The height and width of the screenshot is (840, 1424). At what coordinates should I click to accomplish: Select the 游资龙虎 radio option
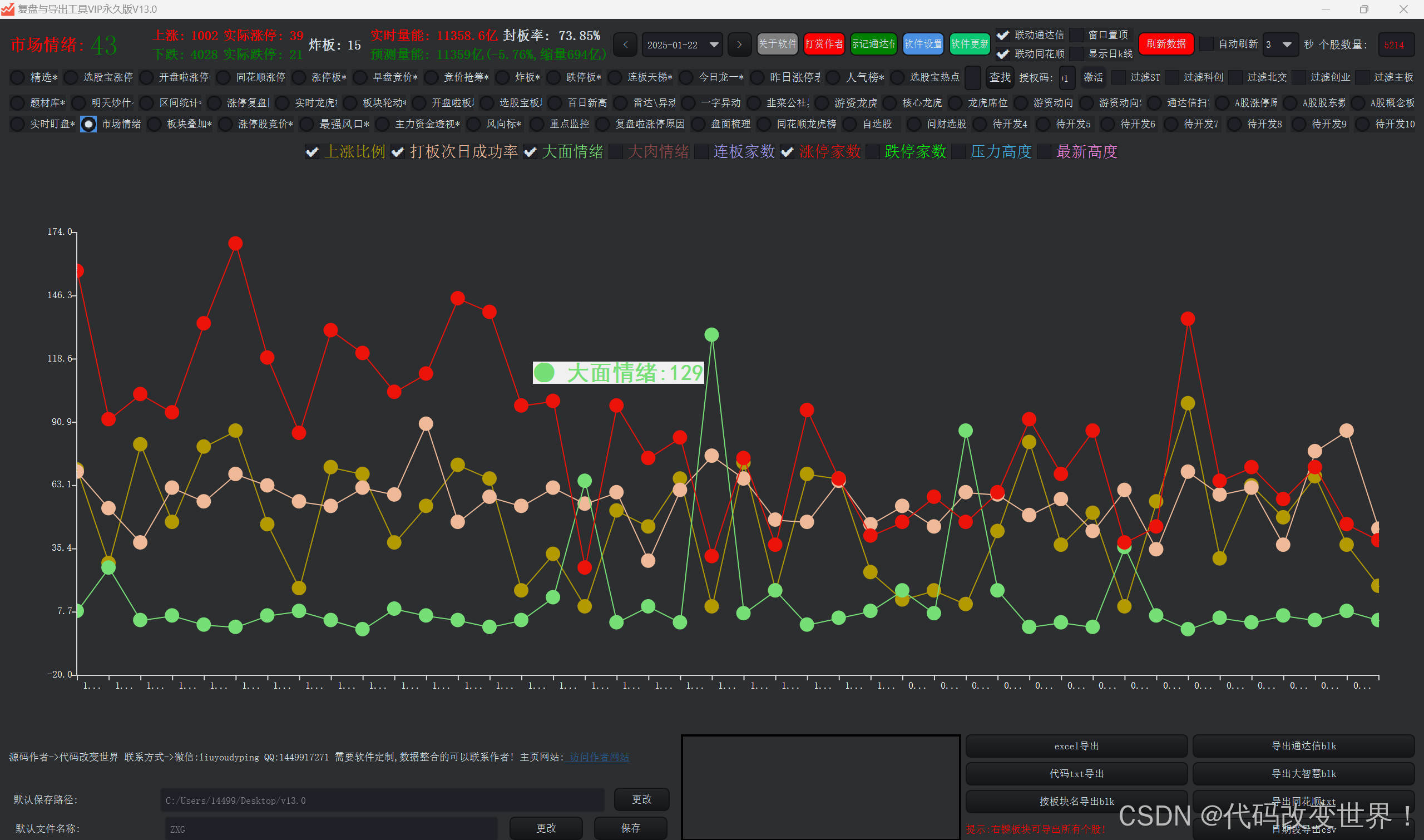pos(822,102)
